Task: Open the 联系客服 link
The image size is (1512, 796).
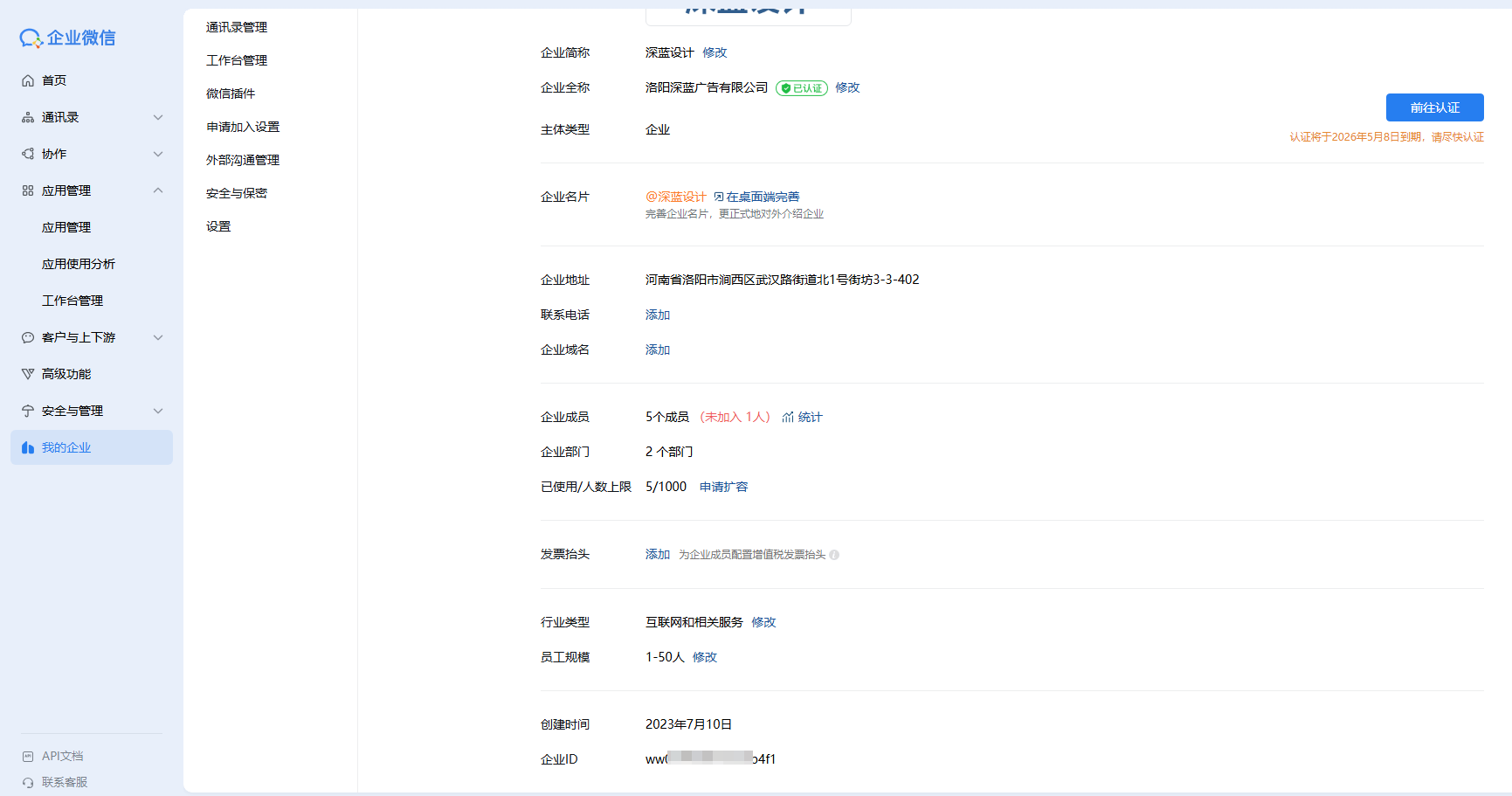Action: point(65,782)
